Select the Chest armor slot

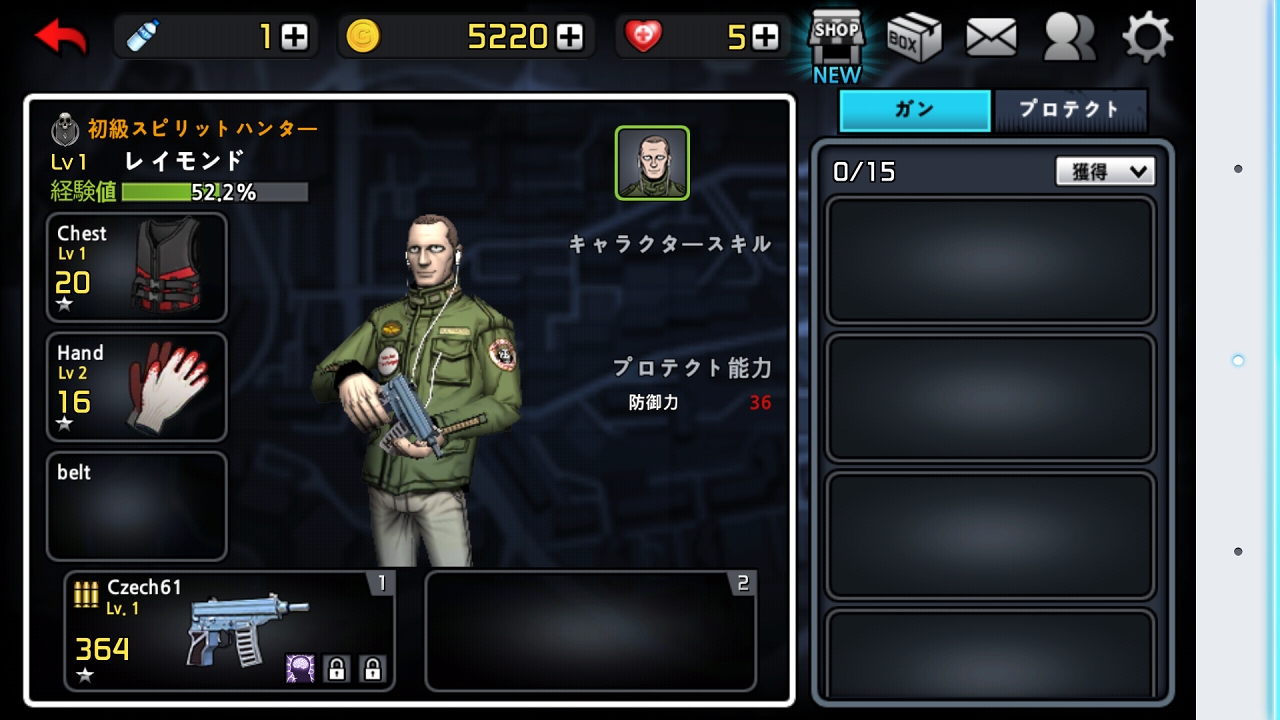137,267
